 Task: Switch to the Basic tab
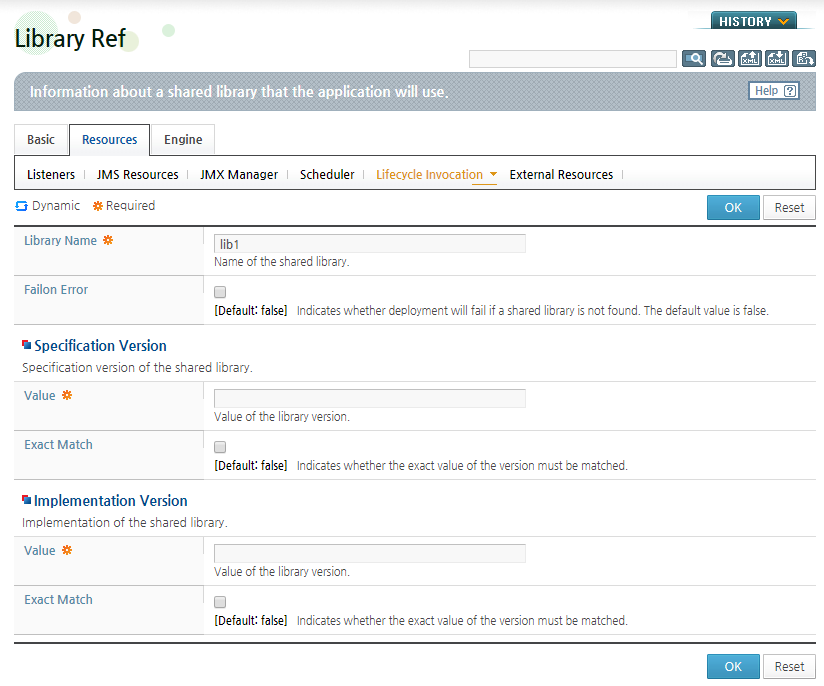[41, 140]
